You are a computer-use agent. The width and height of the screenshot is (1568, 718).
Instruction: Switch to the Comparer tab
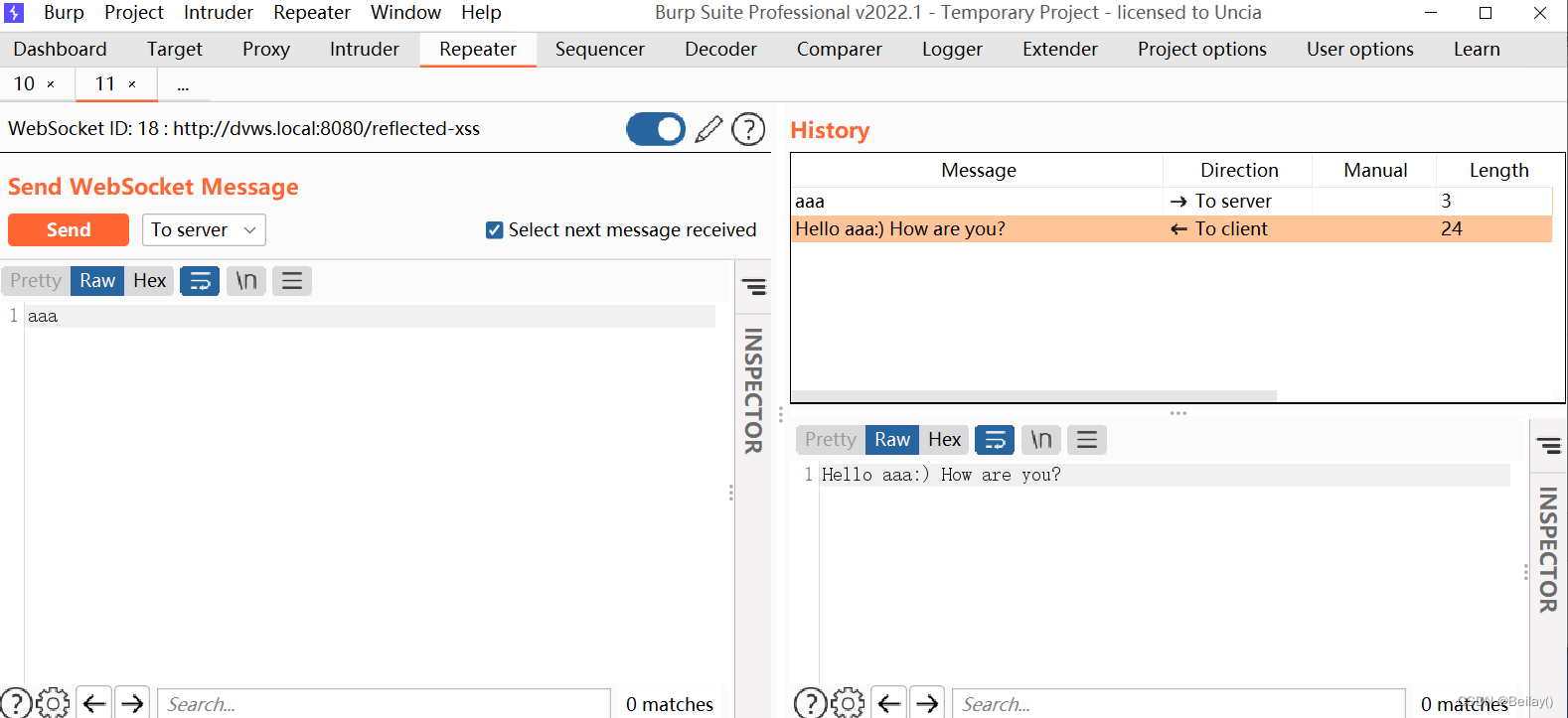[840, 50]
